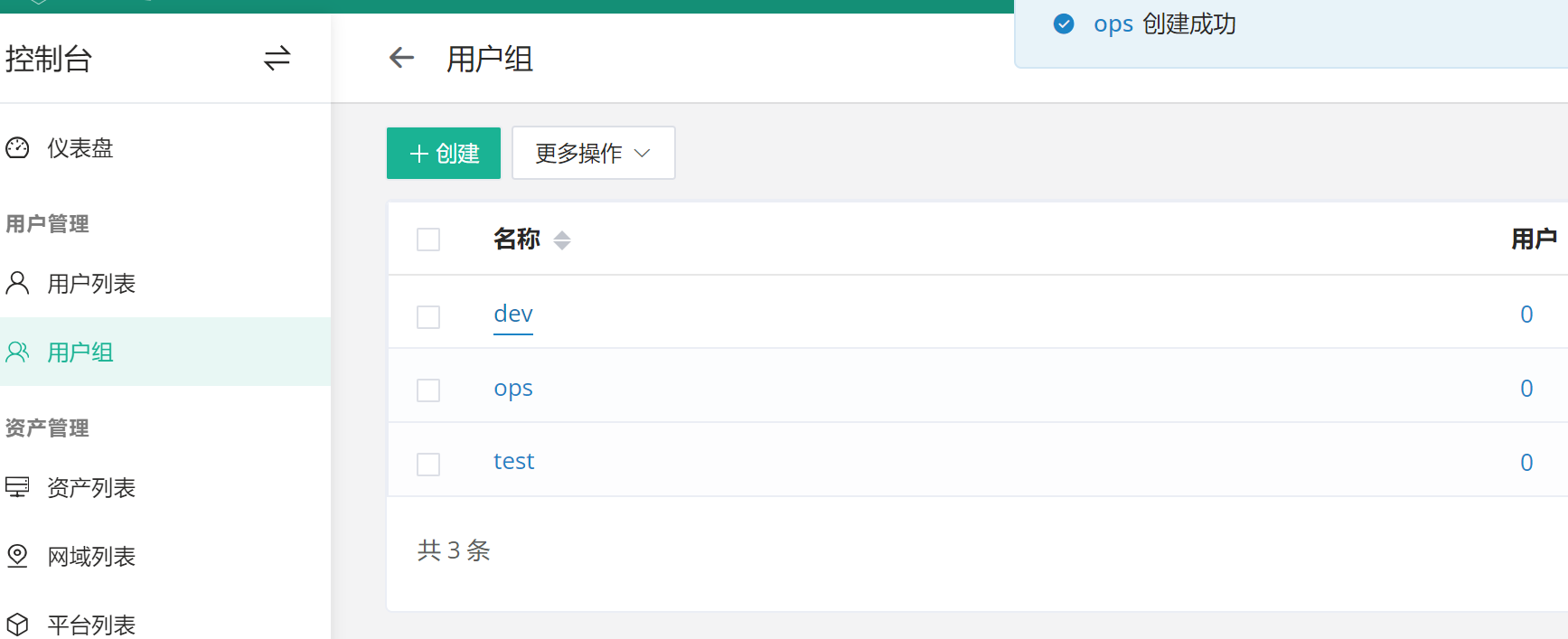
Task: Open the test user group link
Action: click(513, 462)
